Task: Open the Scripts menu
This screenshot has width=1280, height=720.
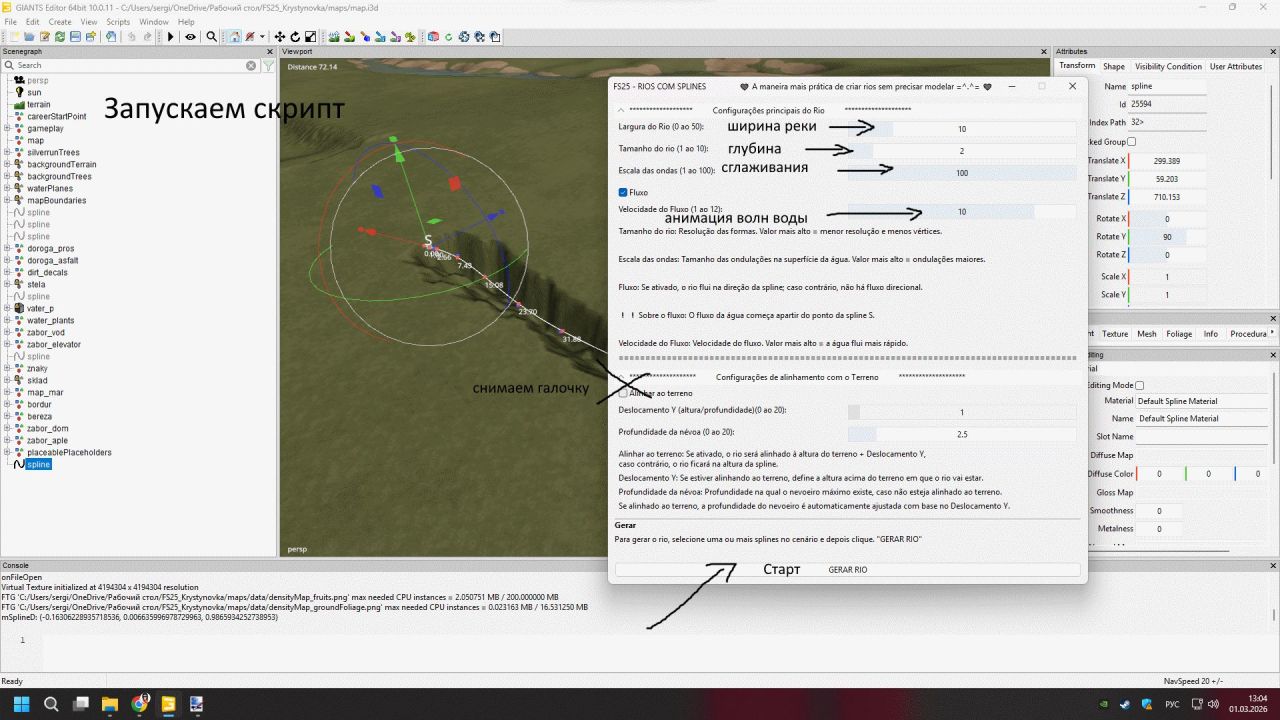Action: 117,21
